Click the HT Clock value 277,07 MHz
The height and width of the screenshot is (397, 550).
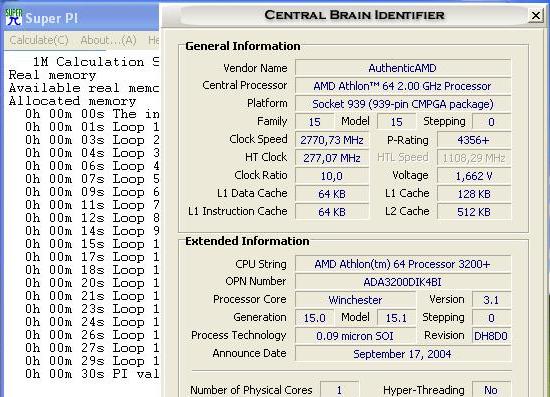(x=332, y=158)
